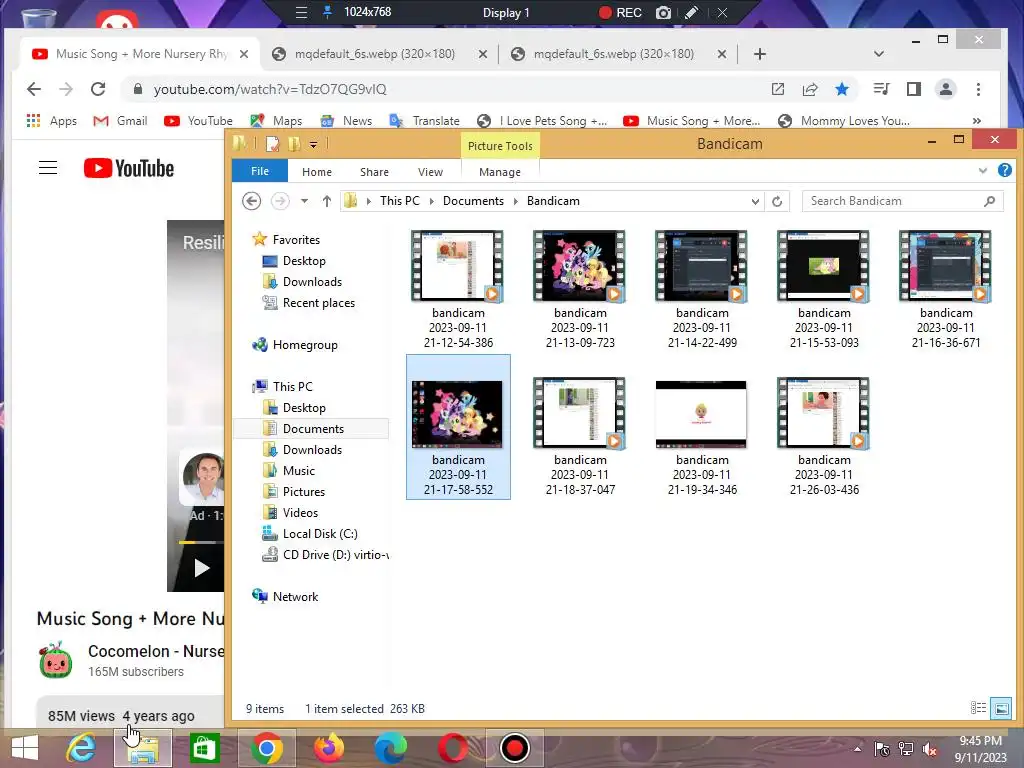Viewport: 1024px width, 768px height.
Task: Click the Chrome address bar URL
Action: click(270, 89)
